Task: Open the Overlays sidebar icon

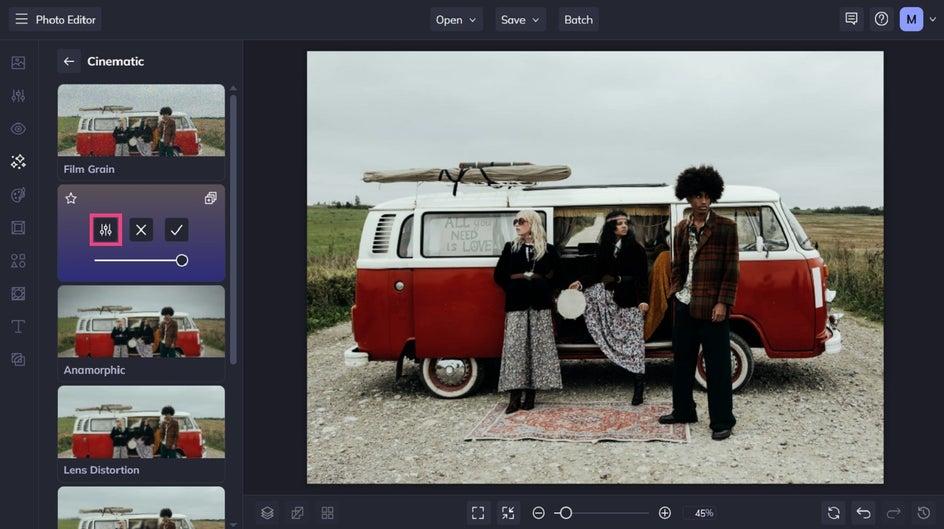Action: click(x=18, y=293)
